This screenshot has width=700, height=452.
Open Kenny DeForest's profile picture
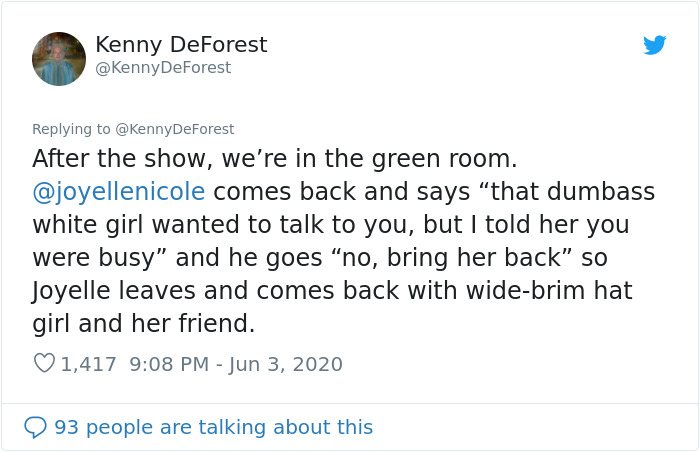59,59
